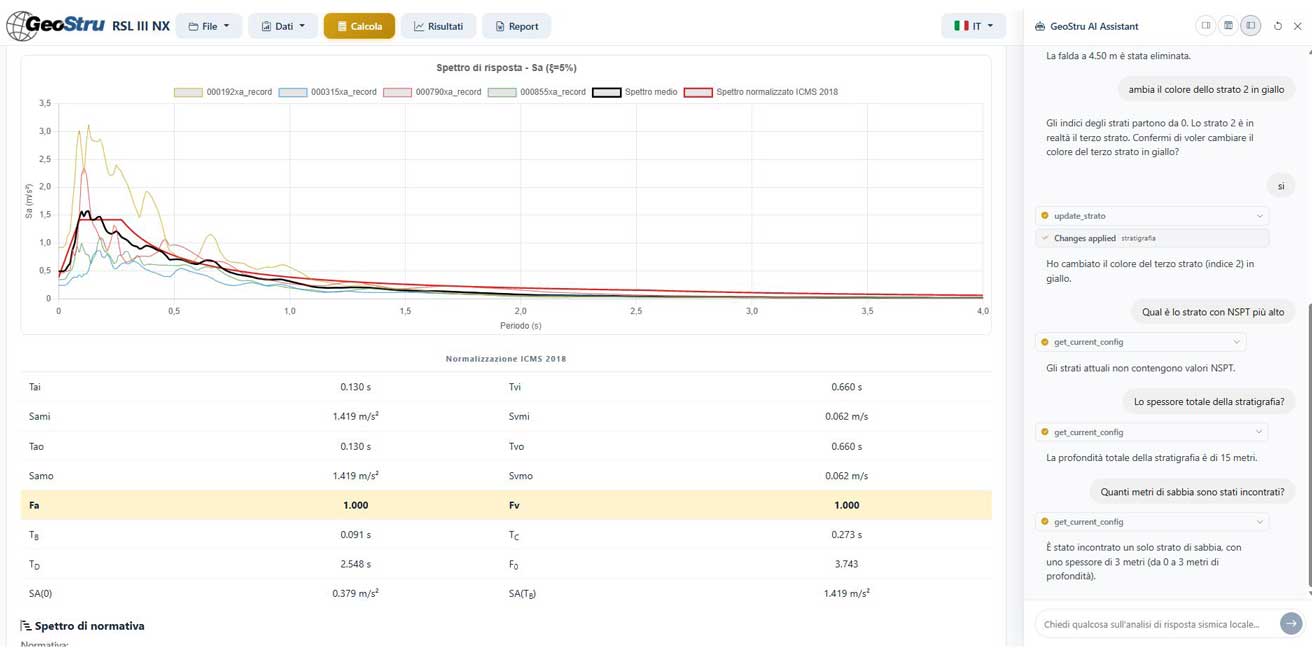1312x656 pixels.
Task: Switch assistant to the middle layout icon
Action: (1228, 26)
